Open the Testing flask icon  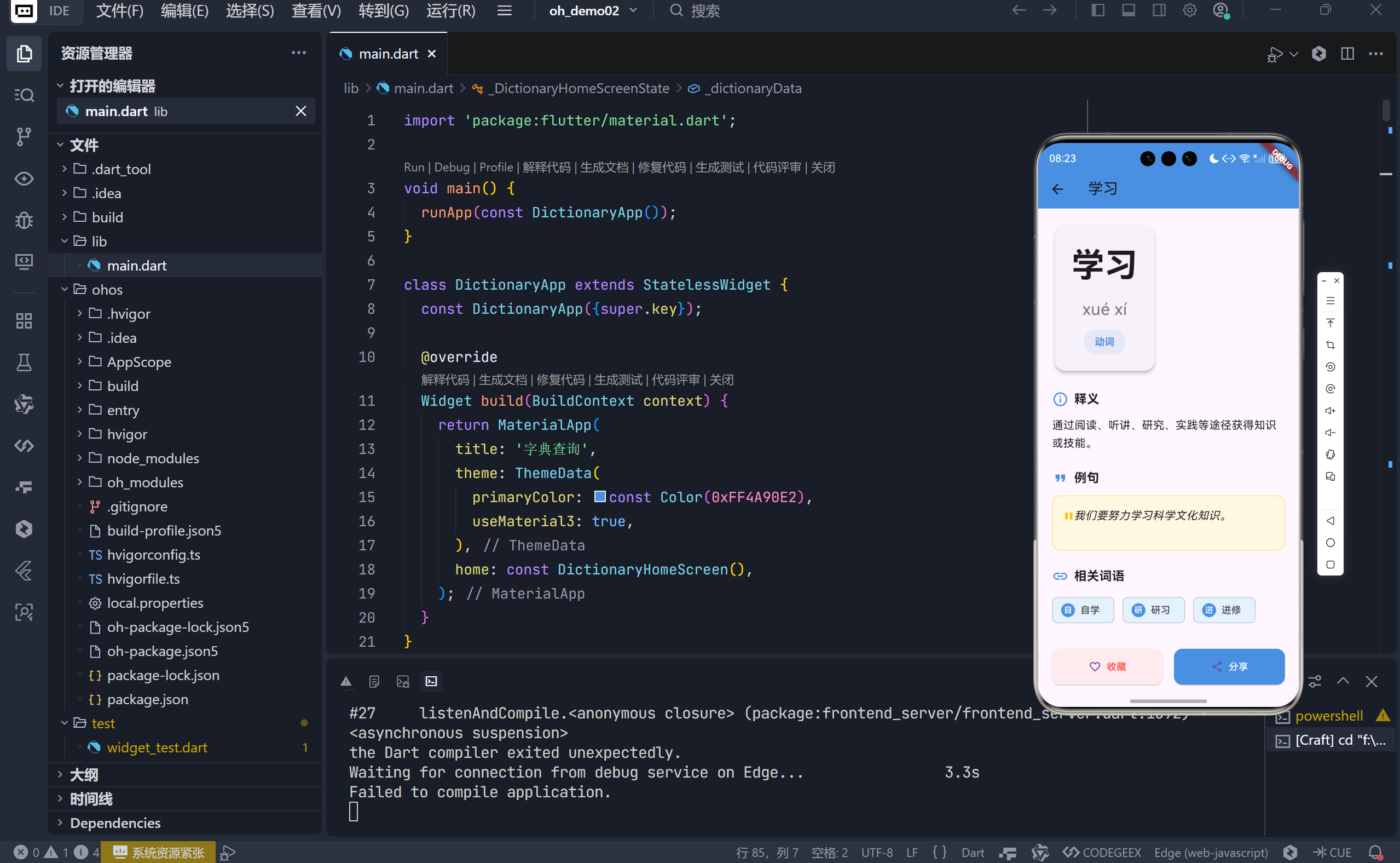[24, 363]
